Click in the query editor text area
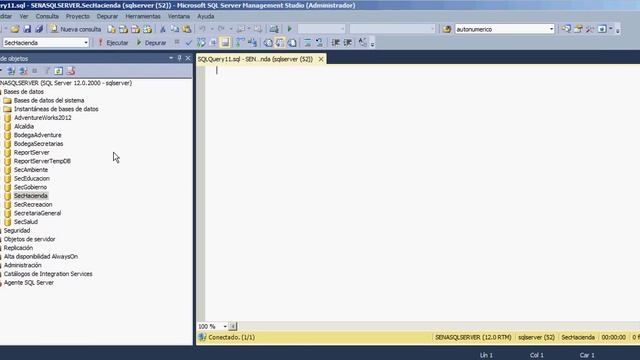Viewport: 640px width, 360px height. 422,192
